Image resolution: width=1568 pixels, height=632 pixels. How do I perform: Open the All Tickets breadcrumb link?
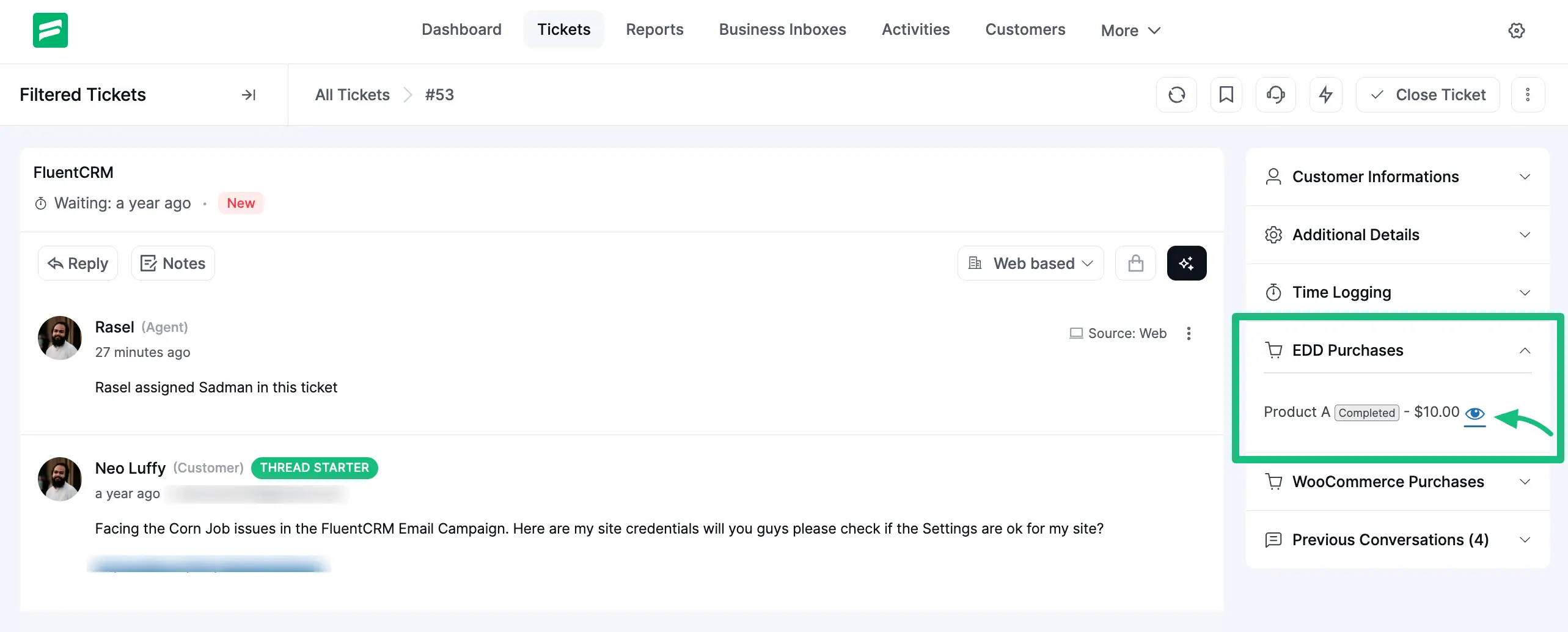tap(352, 95)
